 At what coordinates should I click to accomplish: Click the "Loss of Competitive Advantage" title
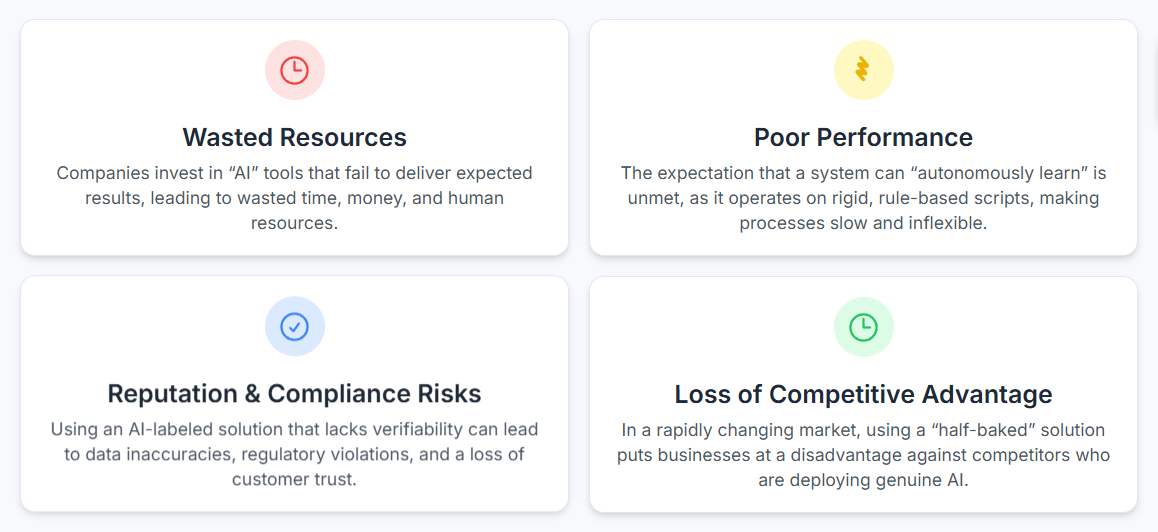863,394
